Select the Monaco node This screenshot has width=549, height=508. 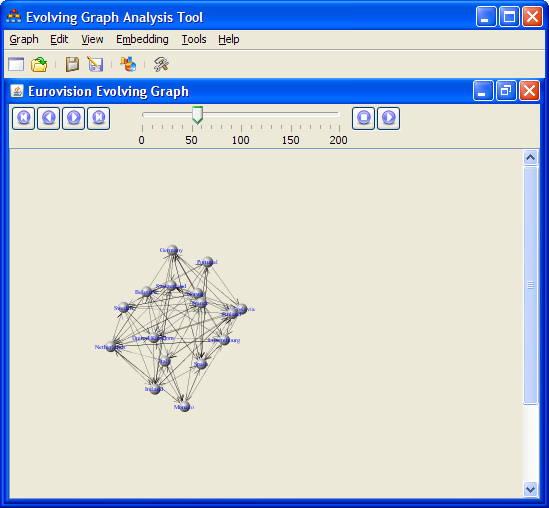(185, 406)
